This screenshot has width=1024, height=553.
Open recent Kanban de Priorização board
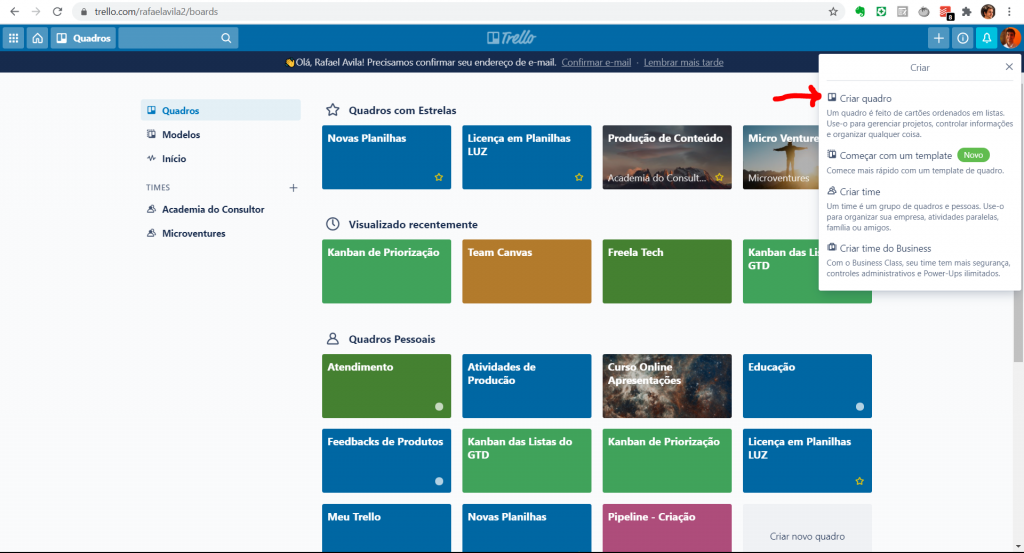tap(386, 271)
